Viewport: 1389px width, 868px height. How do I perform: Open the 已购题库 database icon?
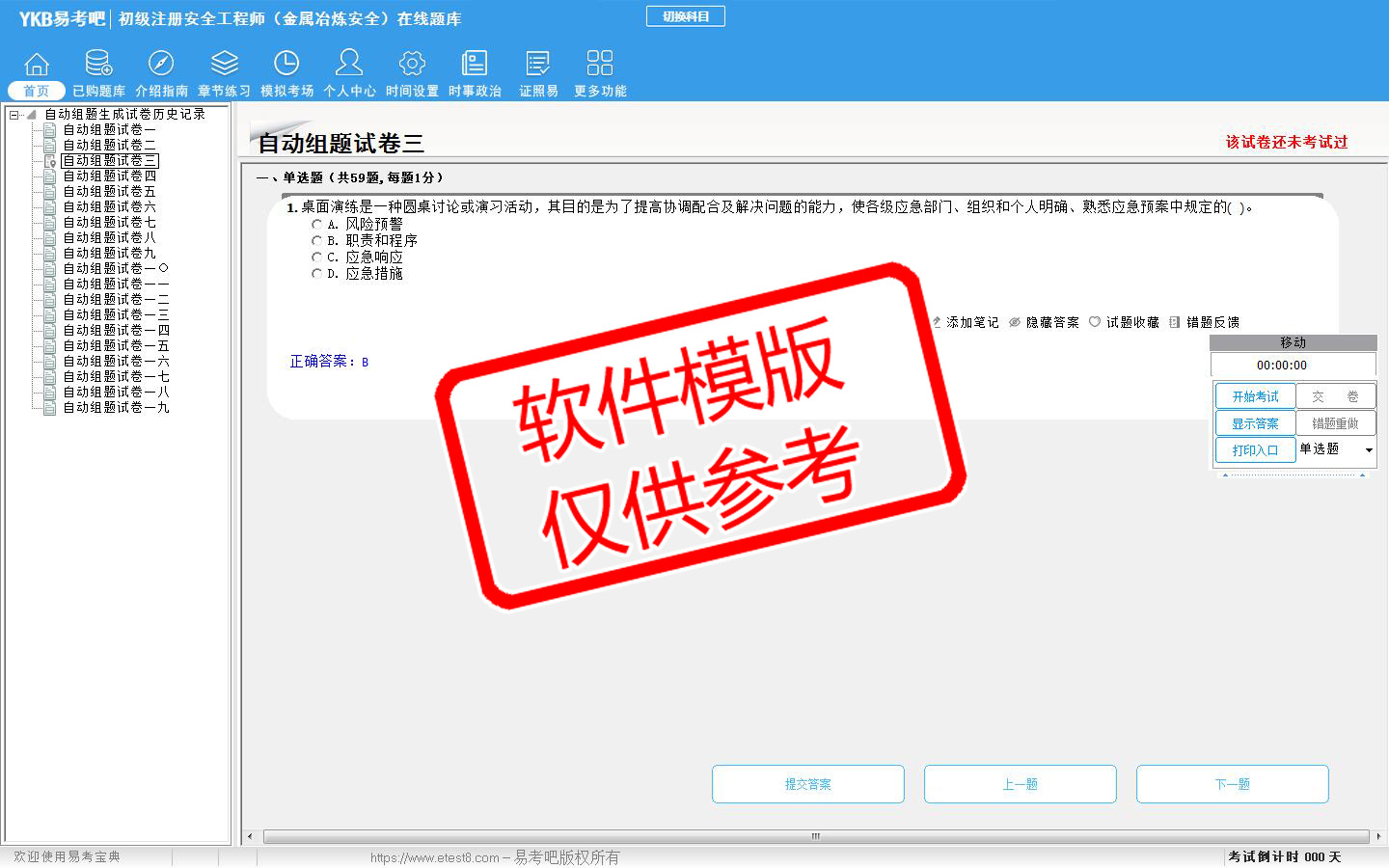point(98,64)
